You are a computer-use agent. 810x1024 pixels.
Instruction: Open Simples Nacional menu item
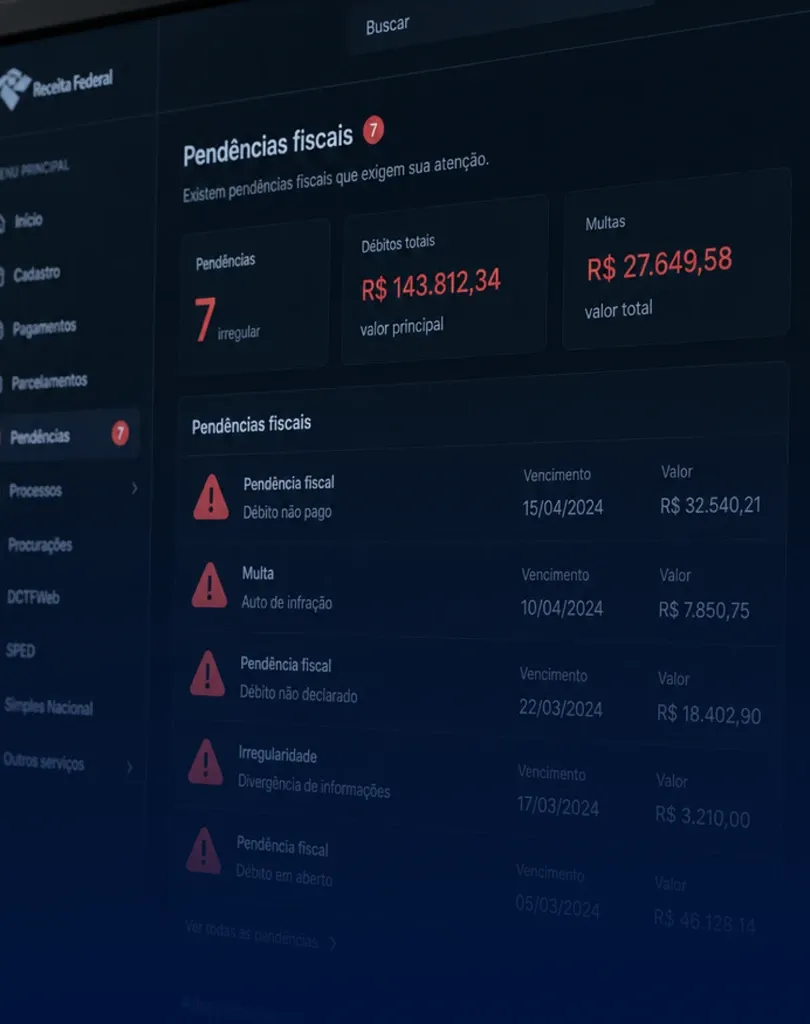click(48, 706)
